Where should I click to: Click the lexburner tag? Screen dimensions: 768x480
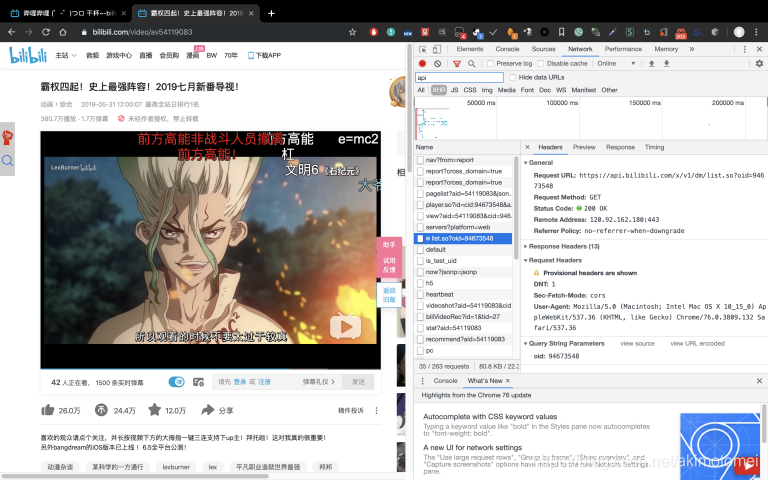click(176, 467)
